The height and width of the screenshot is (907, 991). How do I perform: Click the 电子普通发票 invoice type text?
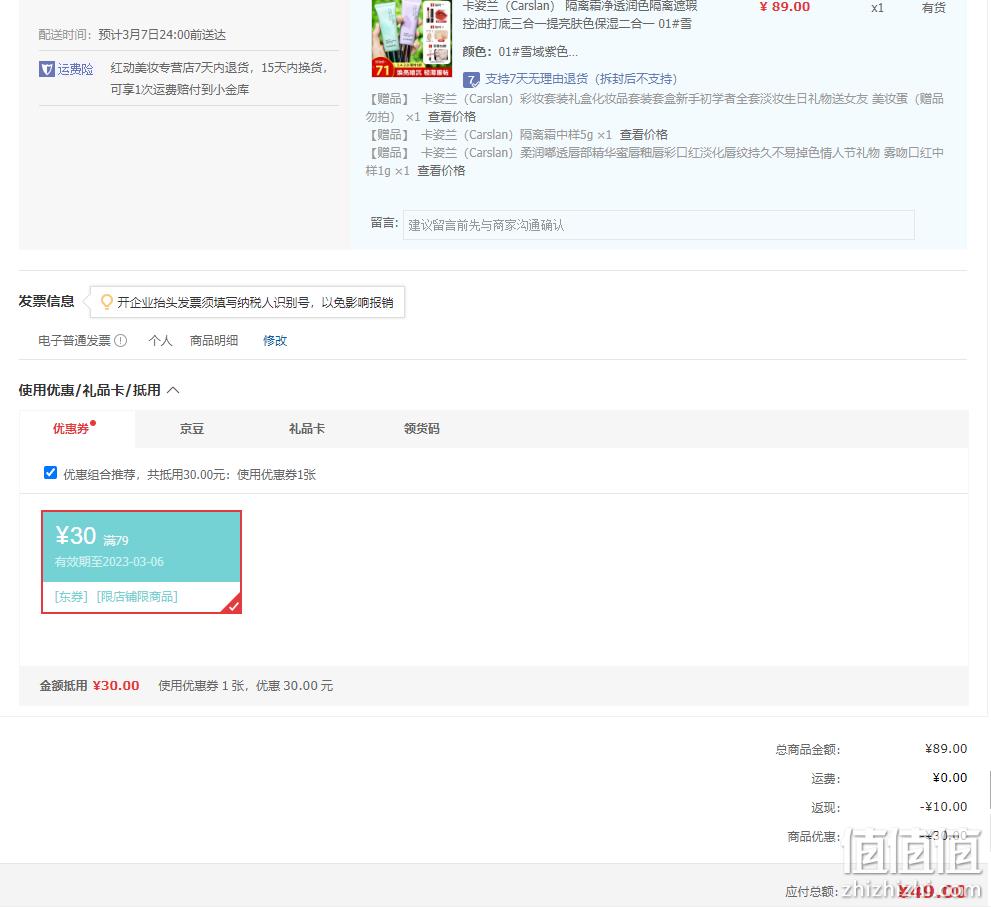(74, 341)
